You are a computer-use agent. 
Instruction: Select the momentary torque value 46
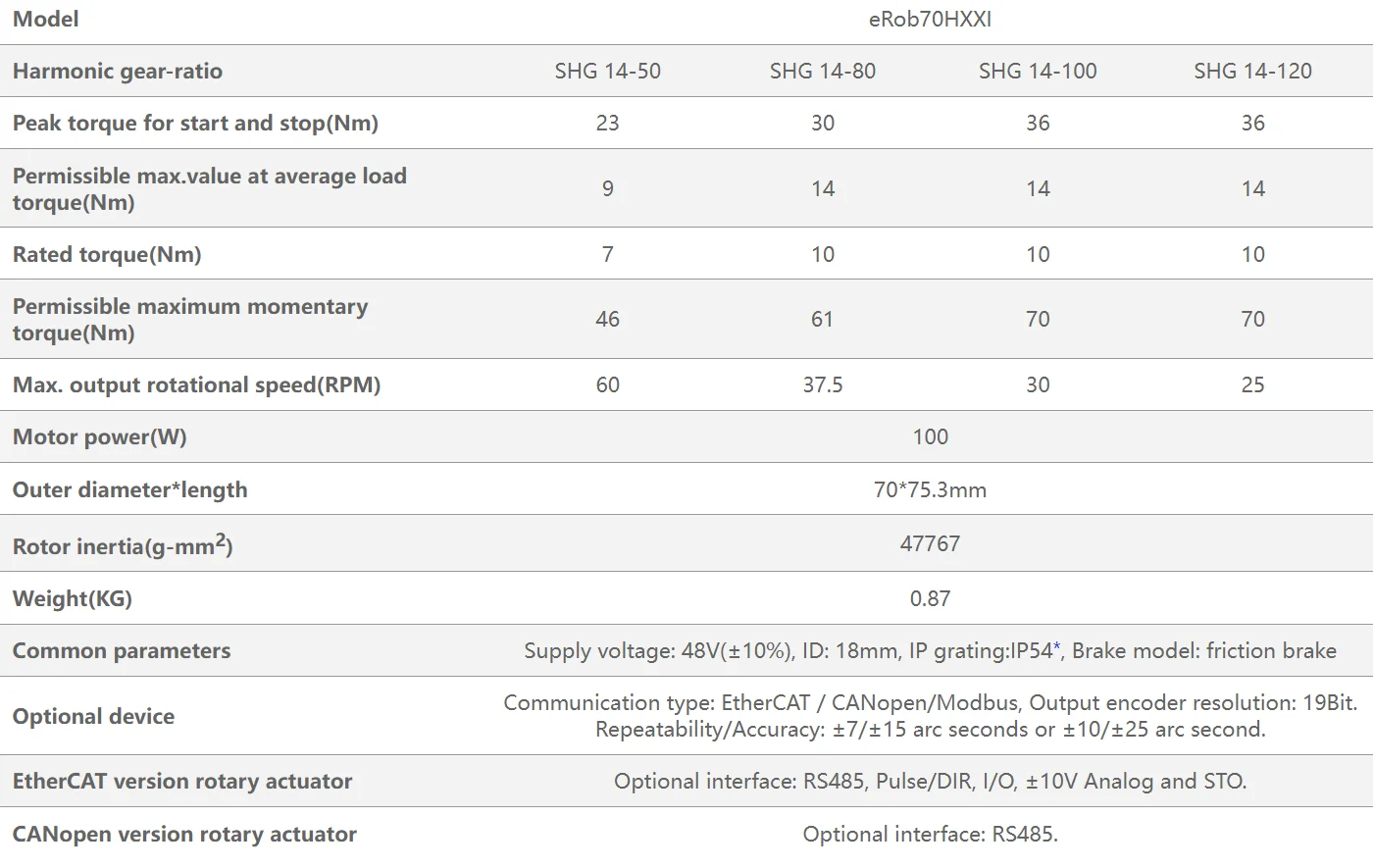coord(607,320)
